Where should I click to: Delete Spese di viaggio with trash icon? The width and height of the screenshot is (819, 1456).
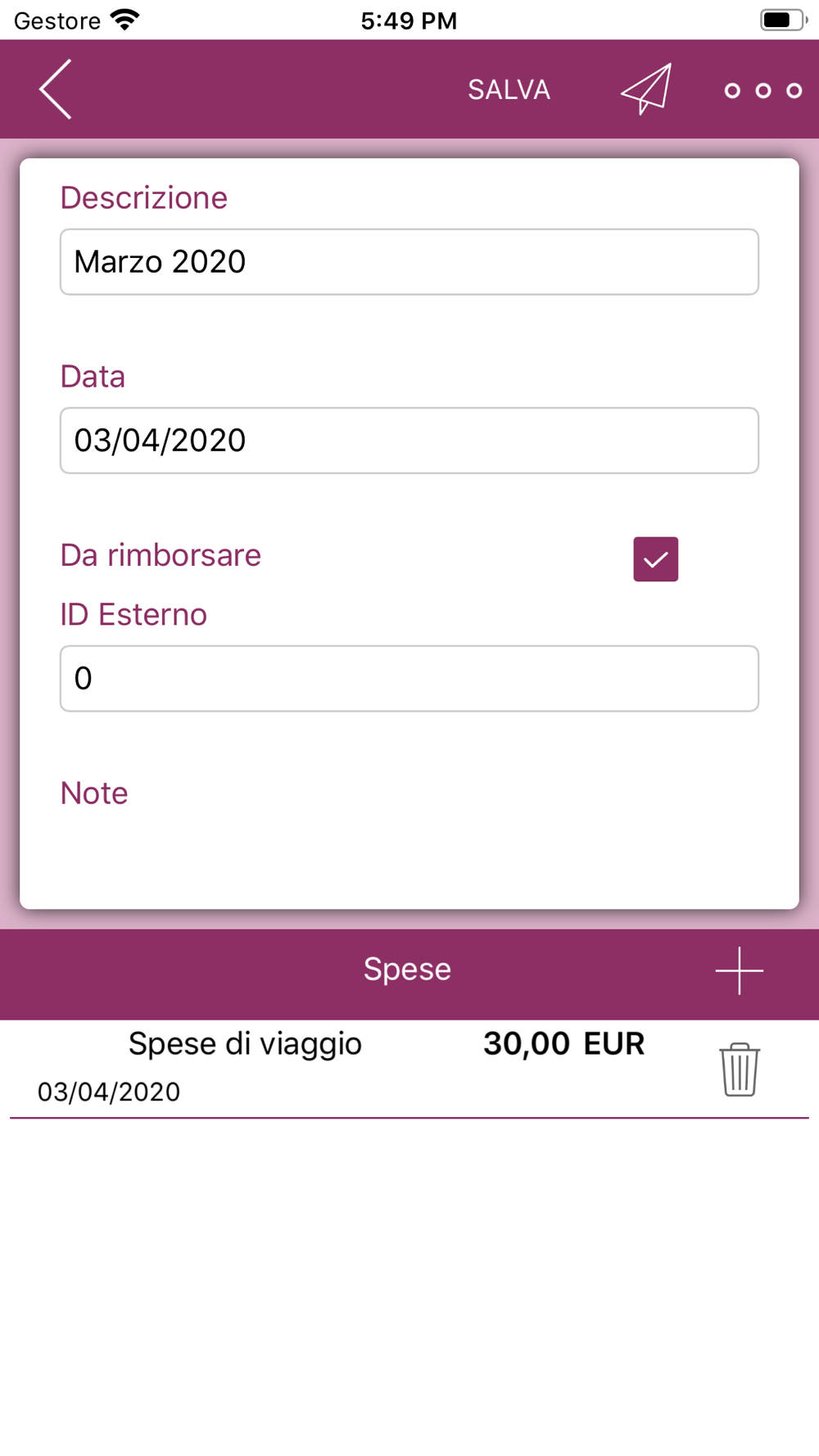740,1069
